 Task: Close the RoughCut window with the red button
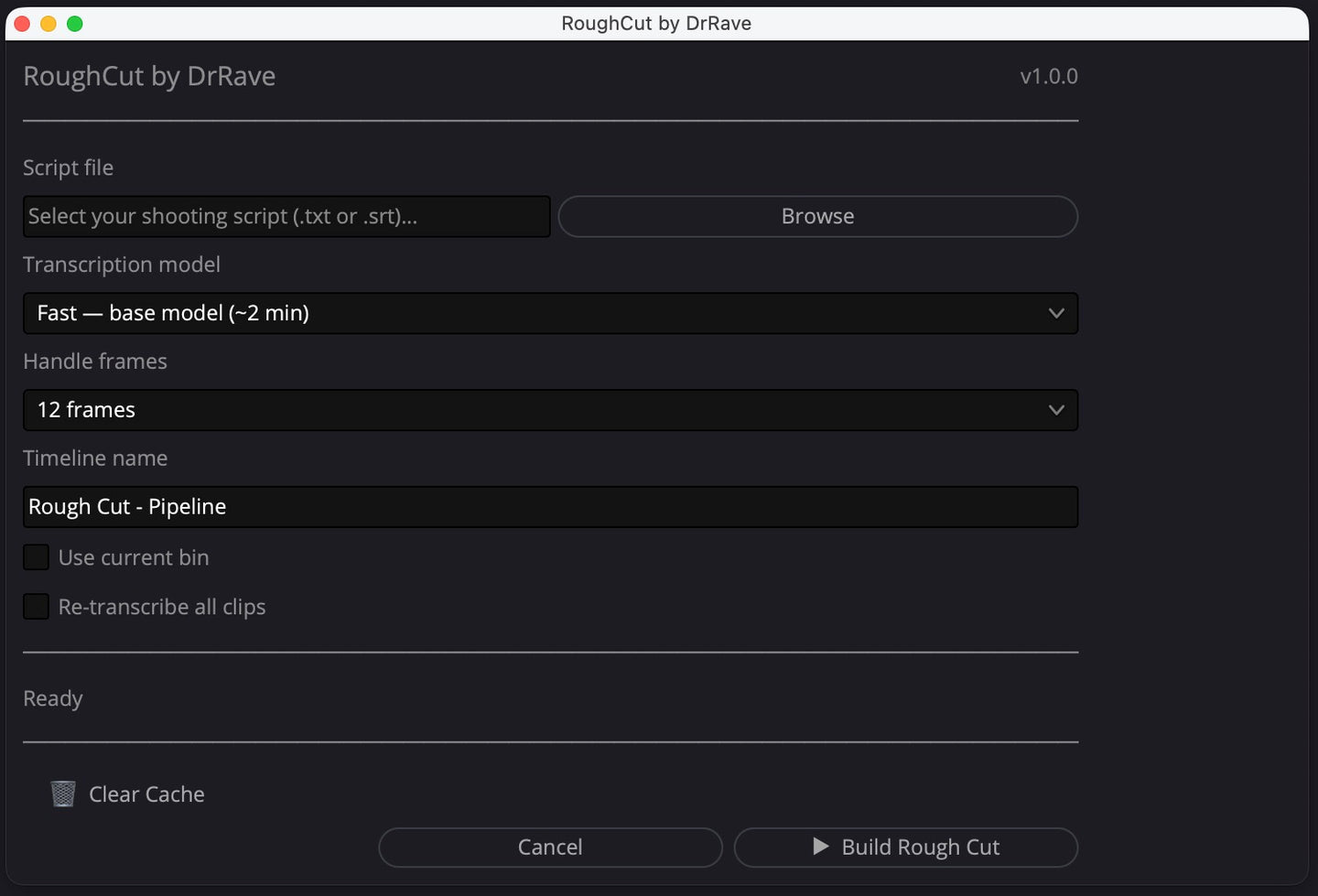[23, 24]
